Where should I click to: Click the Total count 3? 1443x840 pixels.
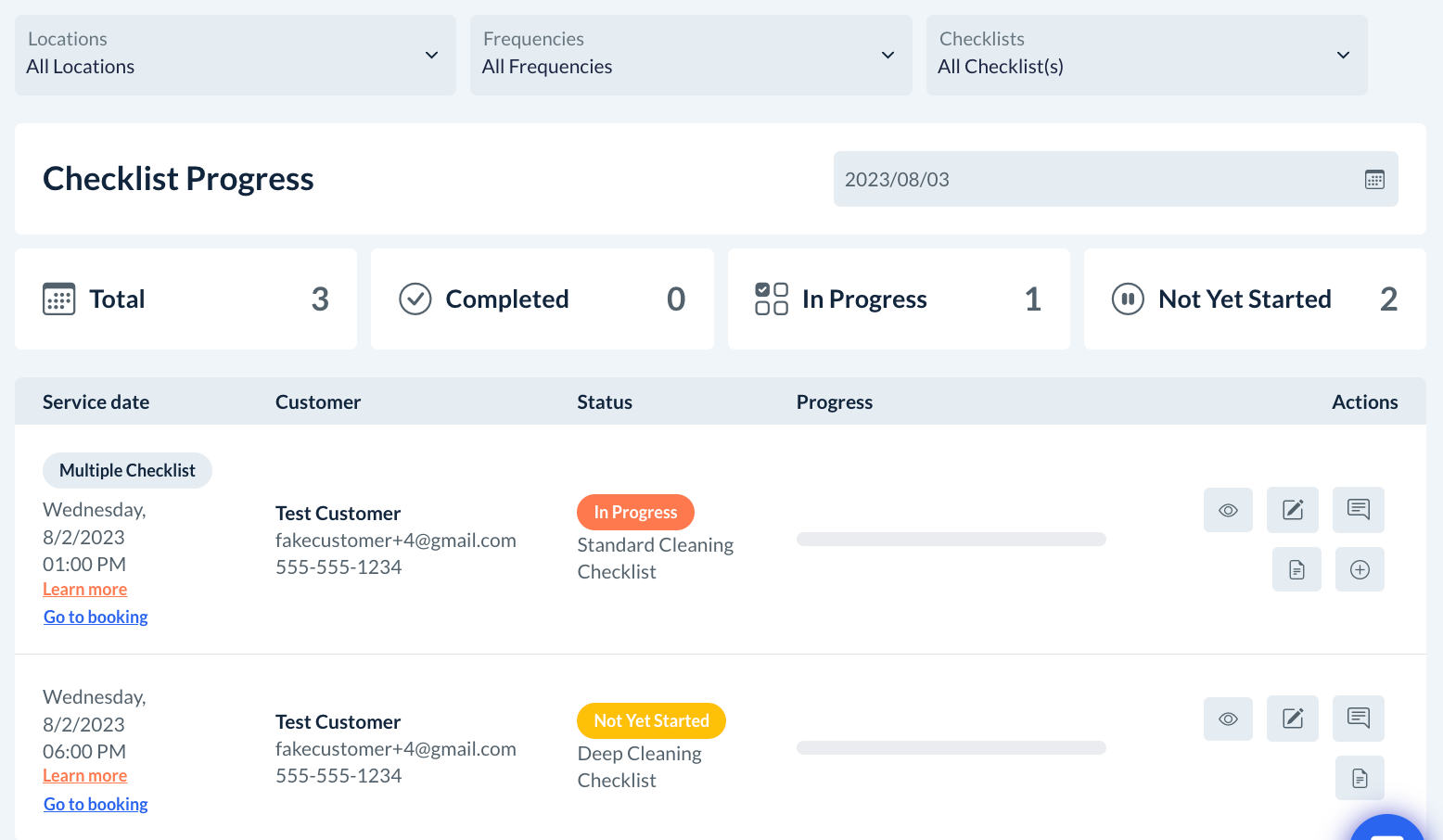click(320, 299)
